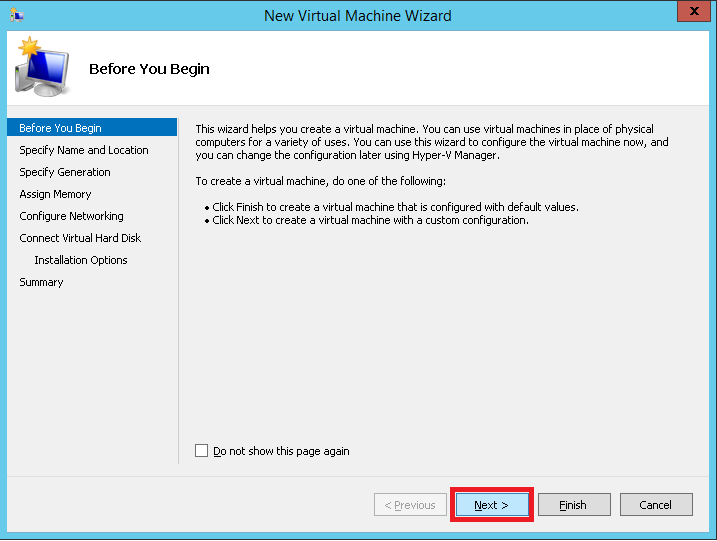Open 'Connect Virtual Hard Disk' step
Screen dimensions: 717x541
coord(80,238)
